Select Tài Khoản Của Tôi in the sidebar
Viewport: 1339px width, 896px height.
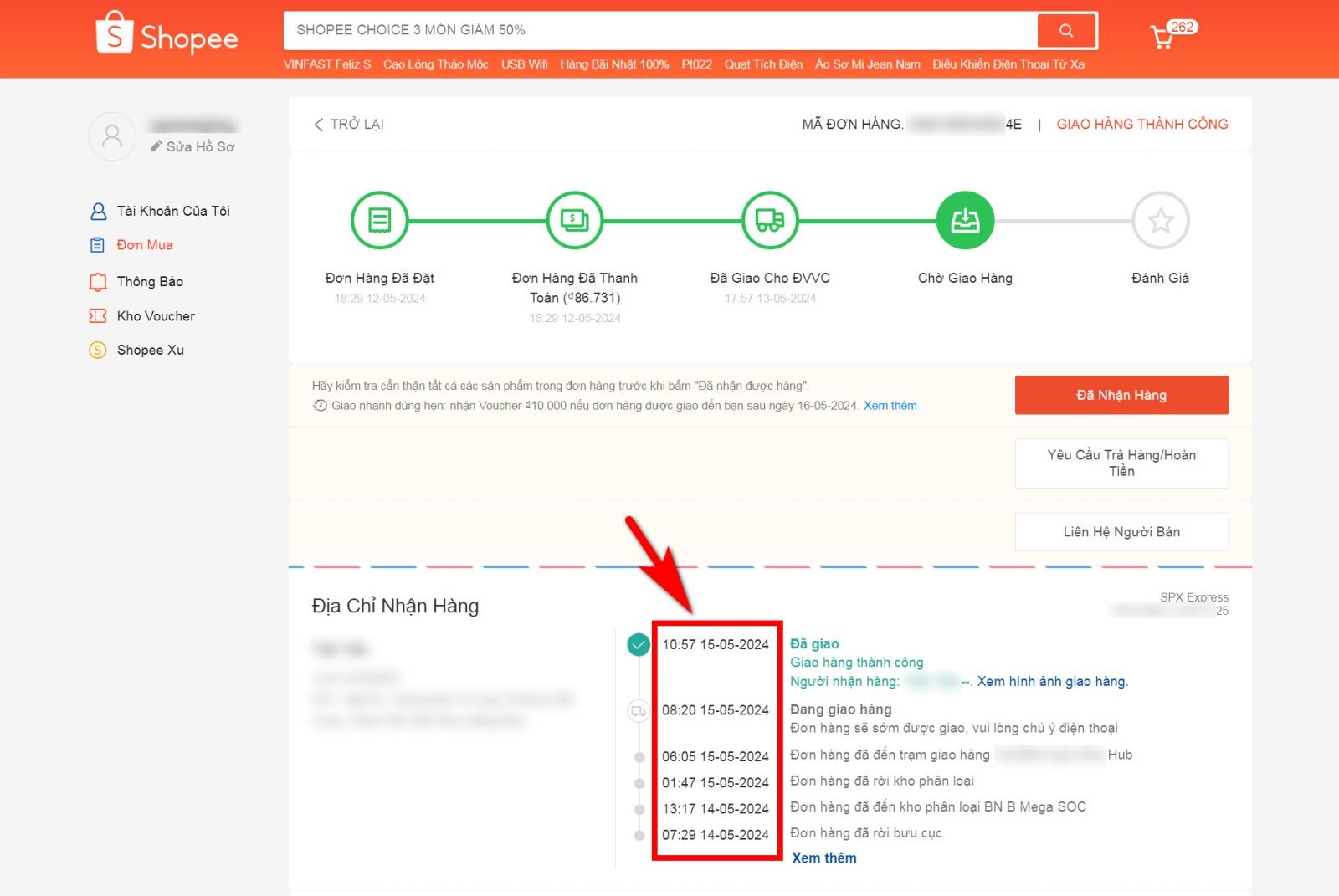pyautogui.click(x=172, y=211)
